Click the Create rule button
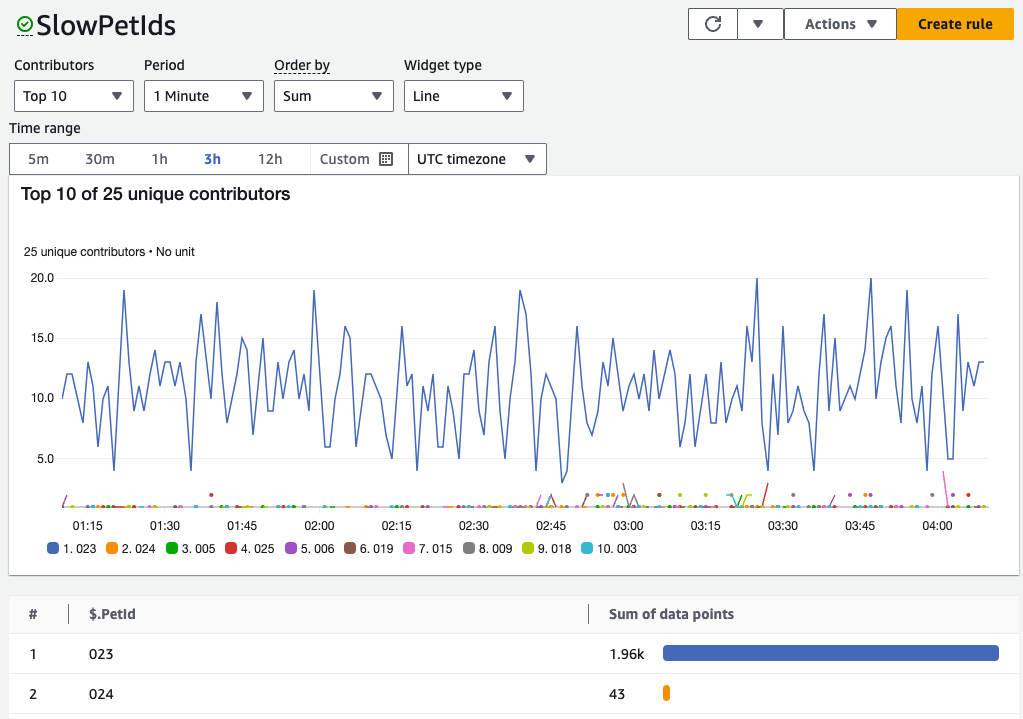This screenshot has height=719, width=1023. pyautogui.click(x=955, y=24)
